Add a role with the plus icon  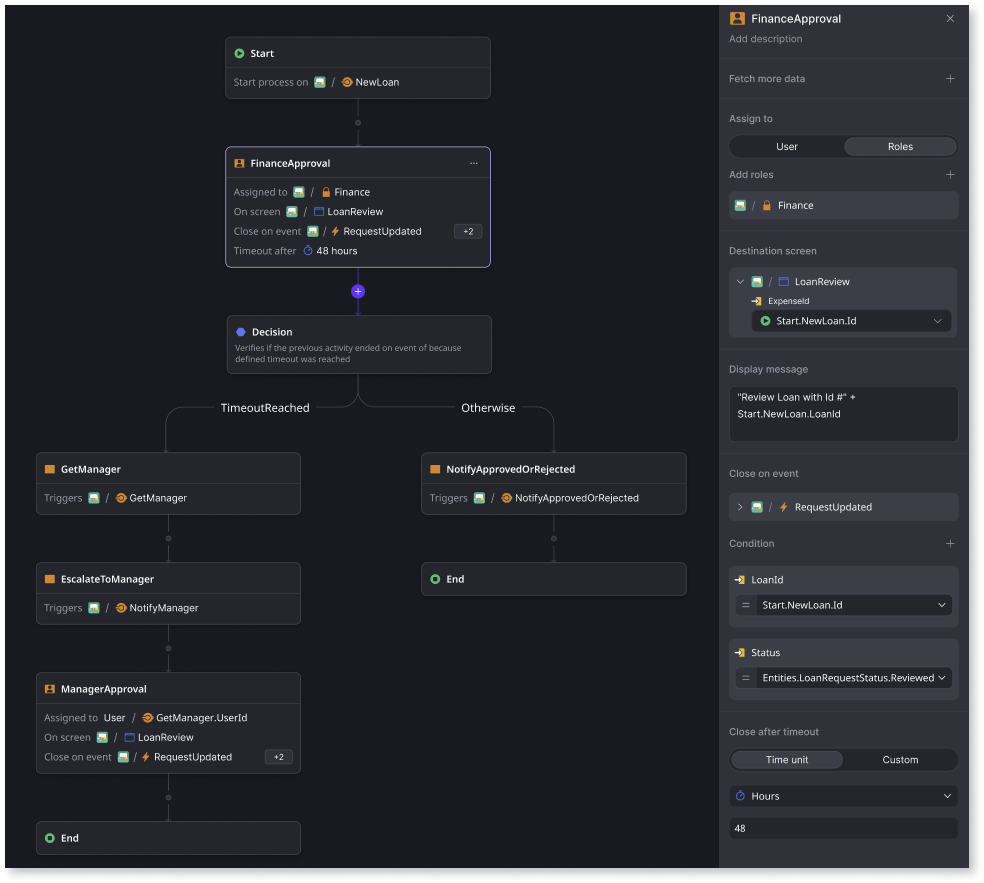[x=950, y=175]
